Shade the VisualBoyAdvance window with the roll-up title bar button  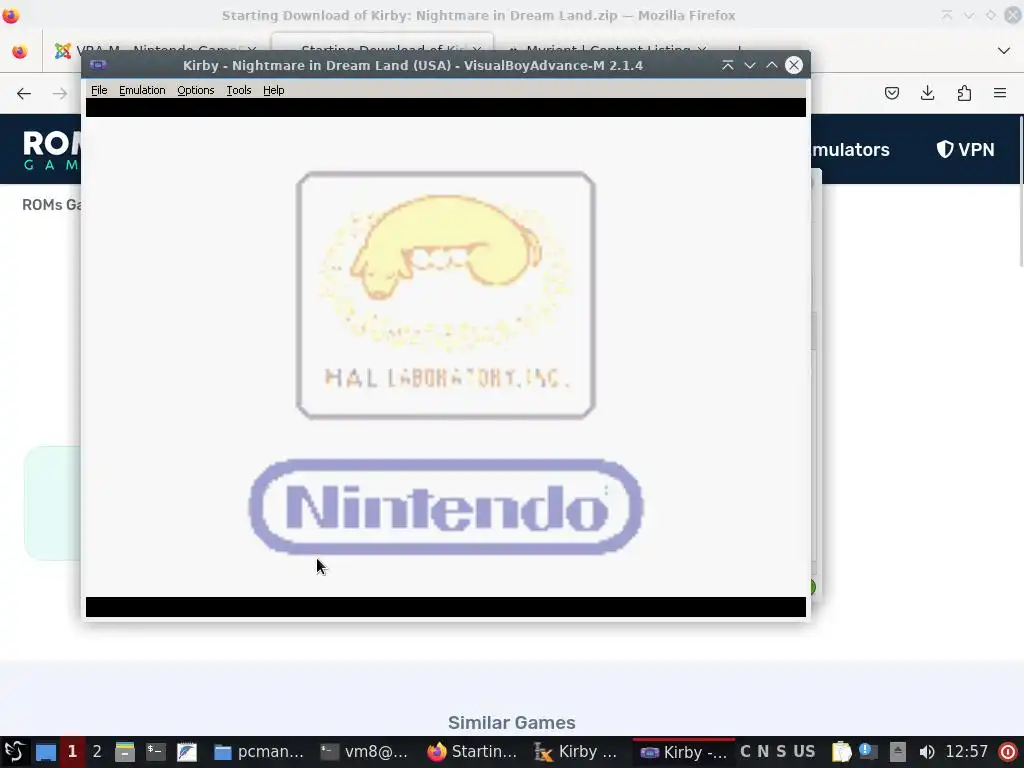tap(728, 65)
